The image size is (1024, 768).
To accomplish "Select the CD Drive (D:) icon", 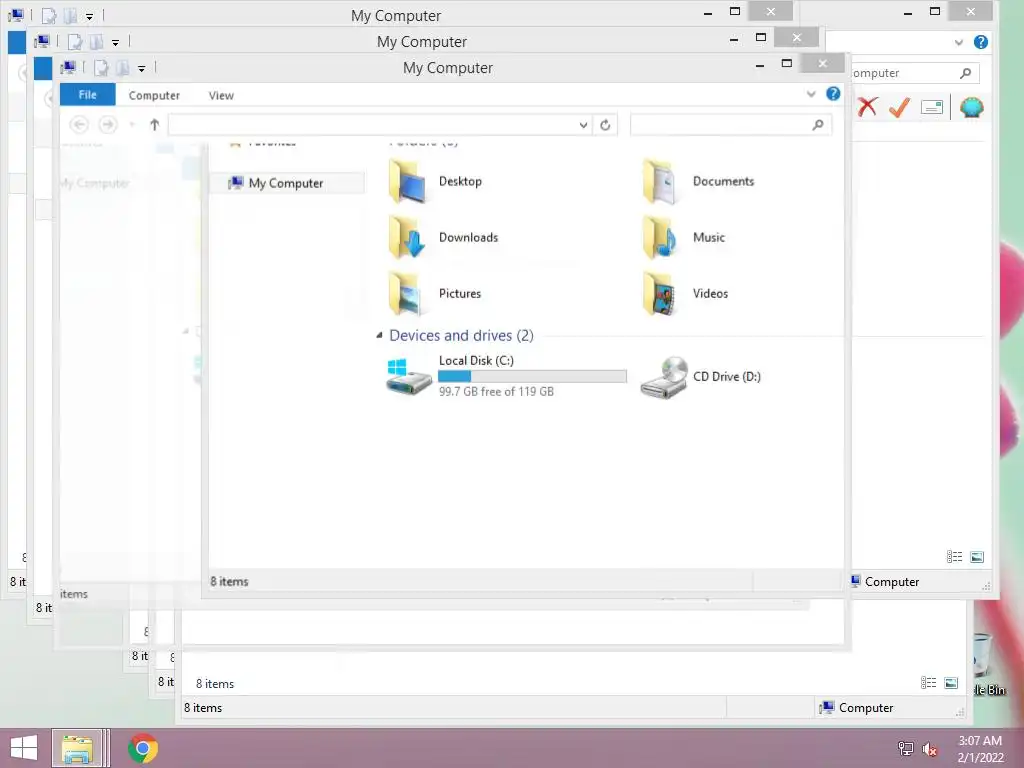I will 664,377.
